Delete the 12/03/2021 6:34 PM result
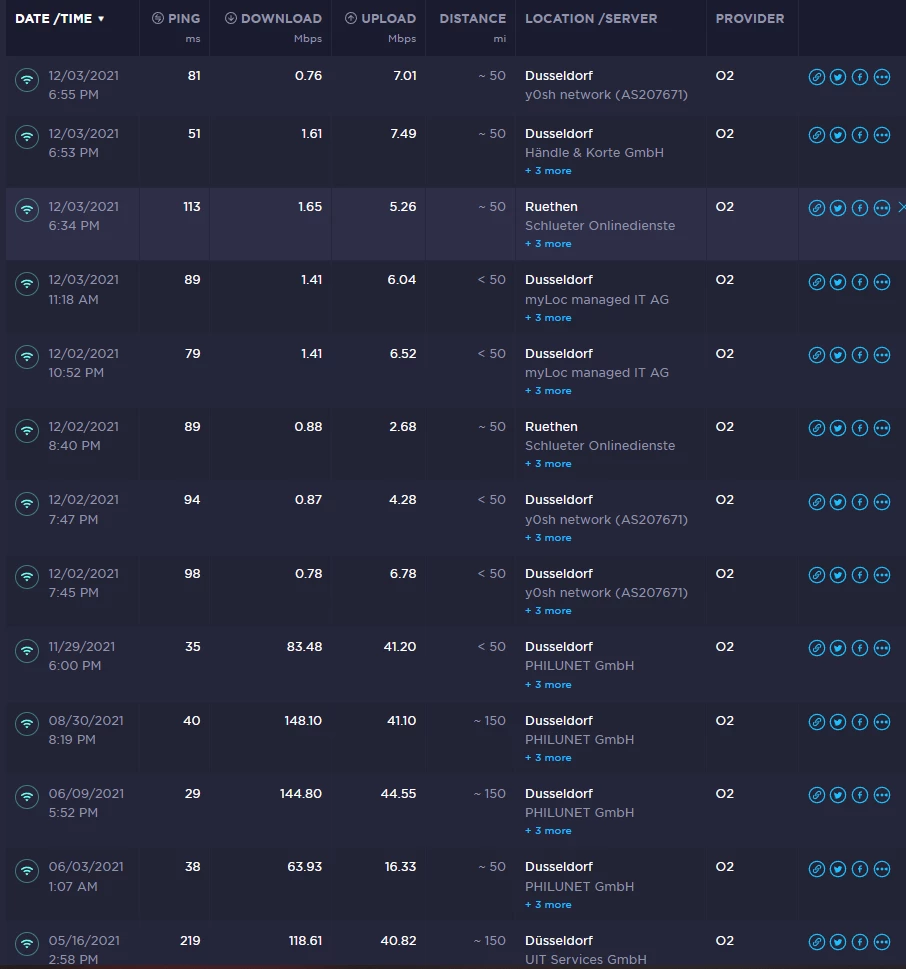The image size is (906, 969). pos(901,208)
